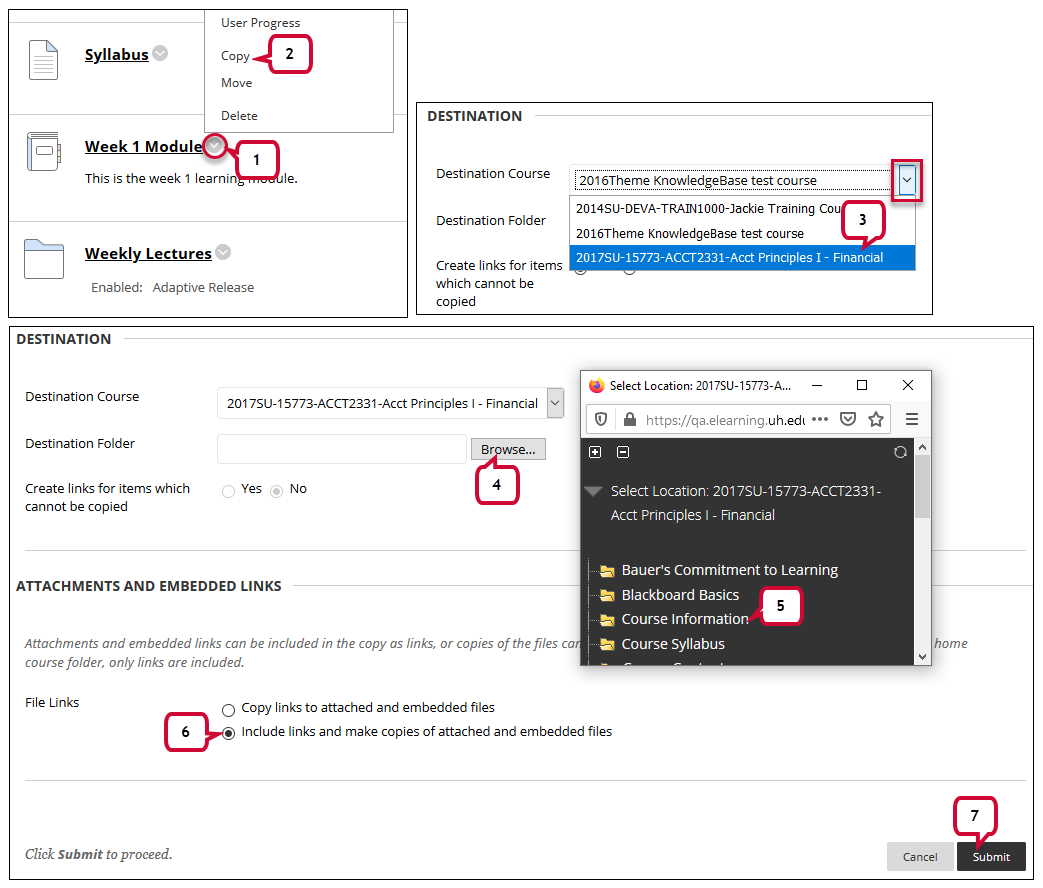Open Weekly Lectures options chevron
1043x888 pixels.
pyautogui.click(x=224, y=252)
